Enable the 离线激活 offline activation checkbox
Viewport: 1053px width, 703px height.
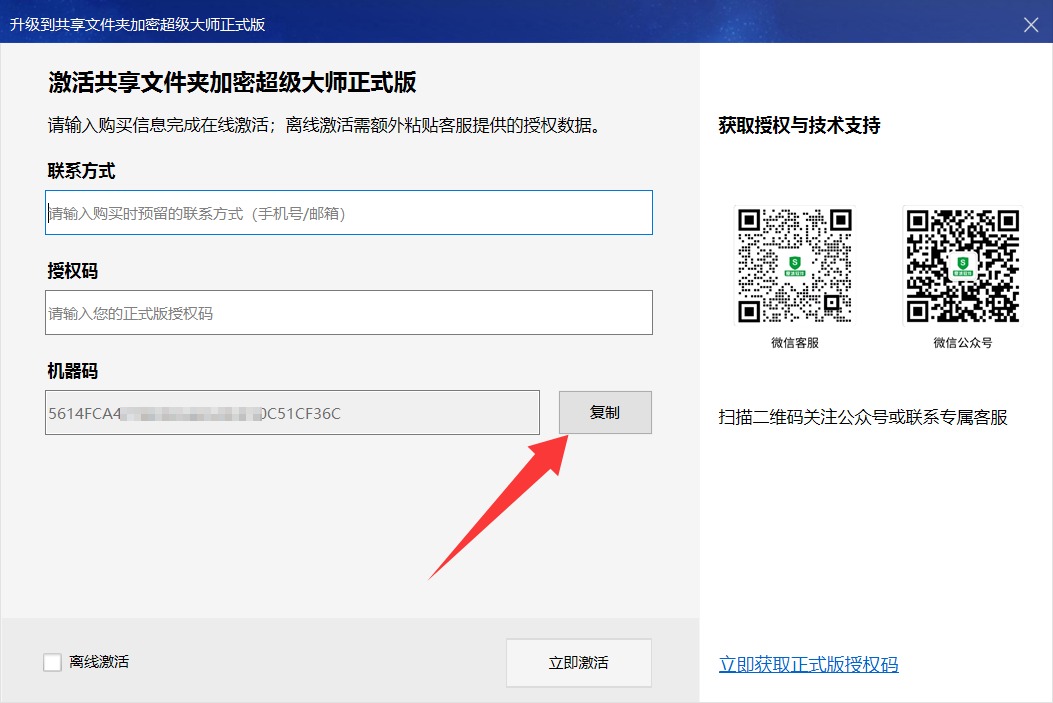click(x=52, y=662)
